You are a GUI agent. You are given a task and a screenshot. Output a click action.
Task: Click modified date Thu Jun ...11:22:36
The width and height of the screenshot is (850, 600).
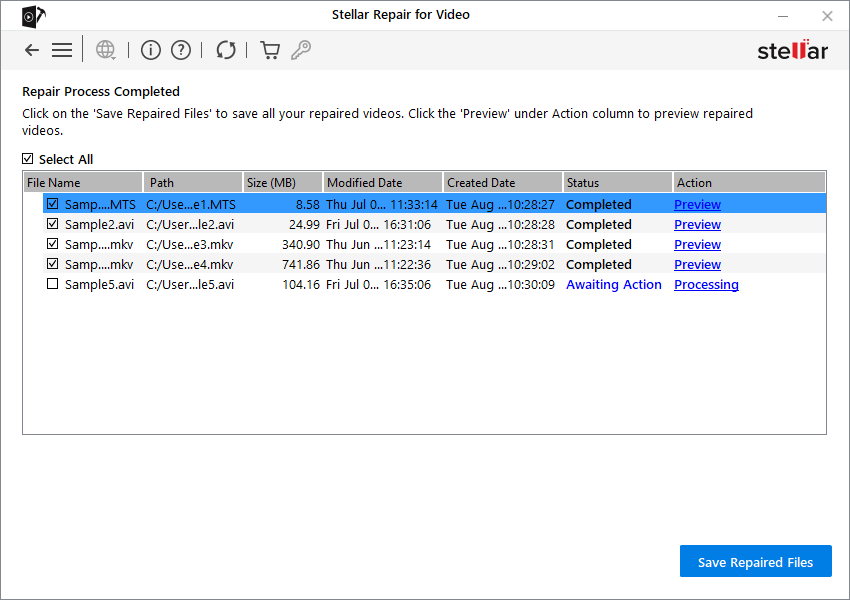pyautogui.click(x=378, y=264)
